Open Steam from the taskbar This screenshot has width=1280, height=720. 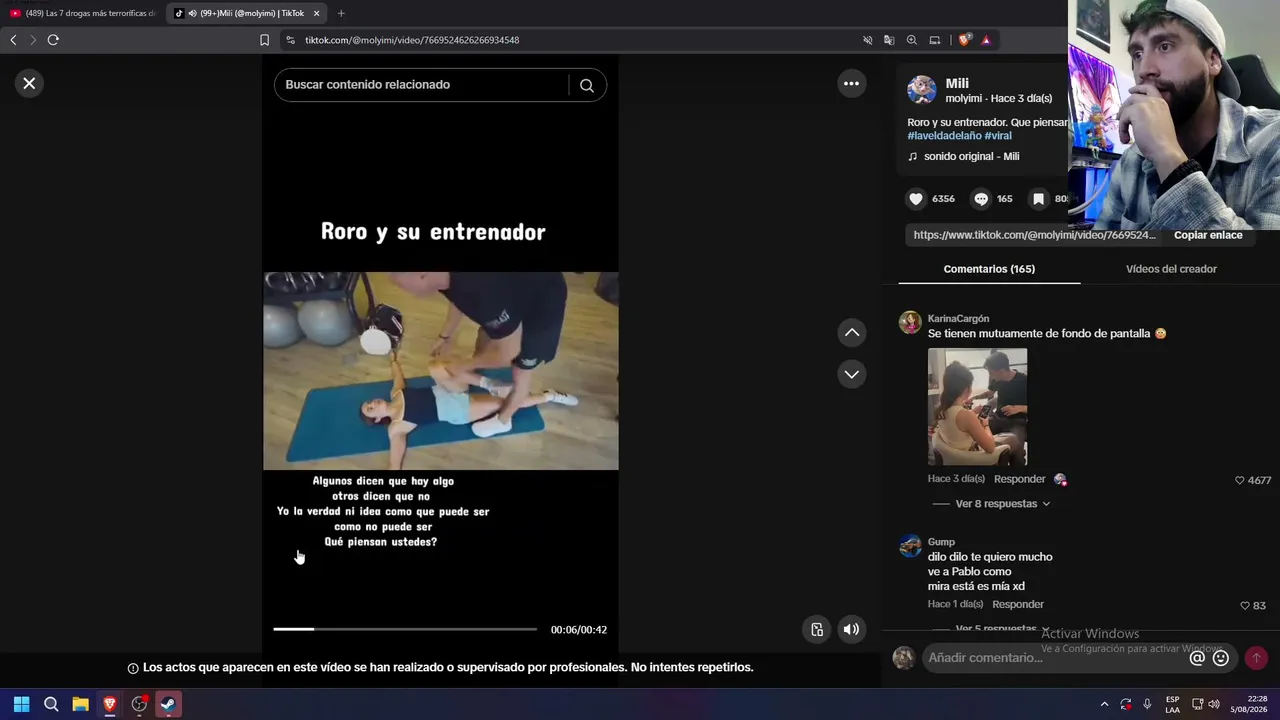tap(168, 704)
